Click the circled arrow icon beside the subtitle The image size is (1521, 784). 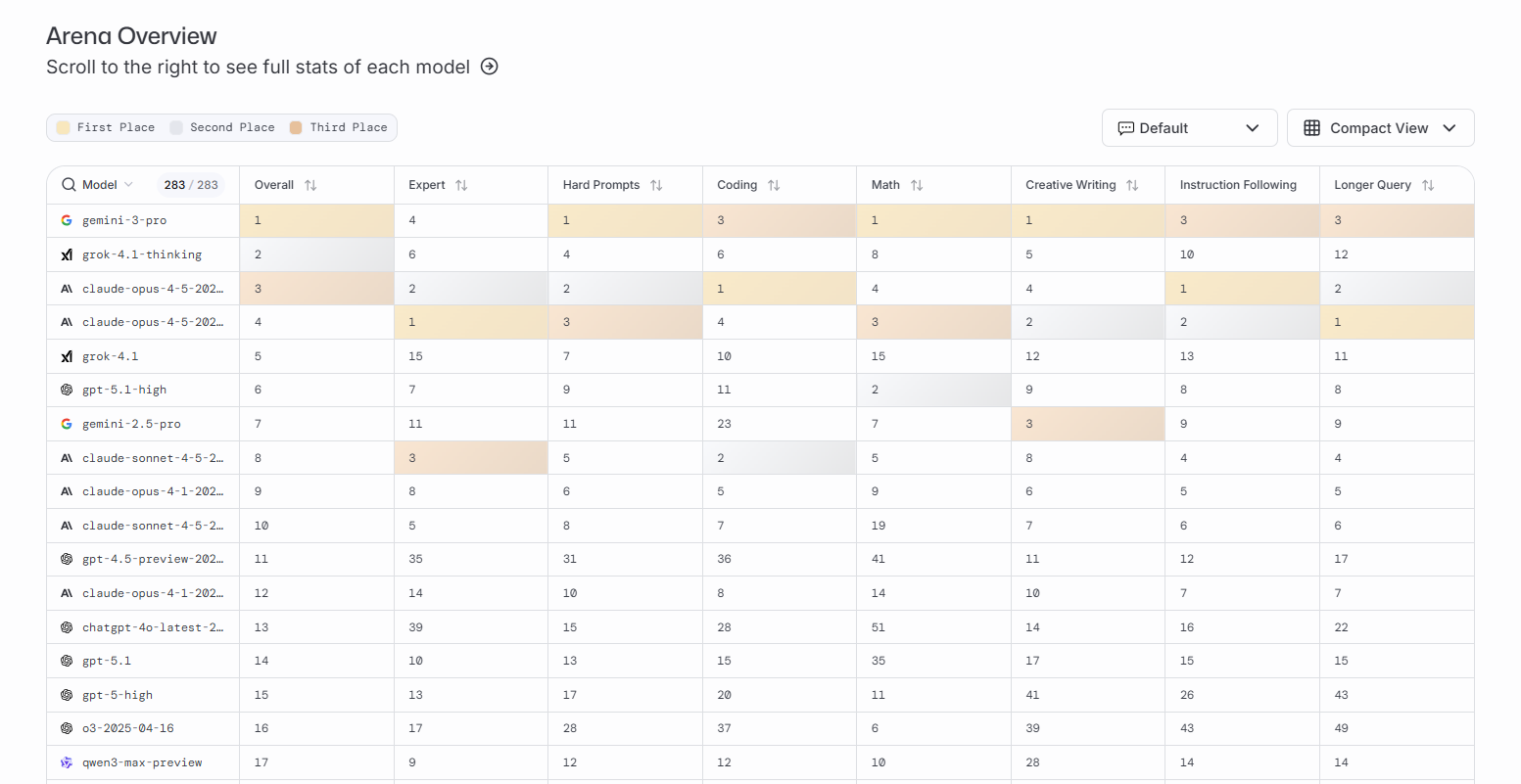490,67
